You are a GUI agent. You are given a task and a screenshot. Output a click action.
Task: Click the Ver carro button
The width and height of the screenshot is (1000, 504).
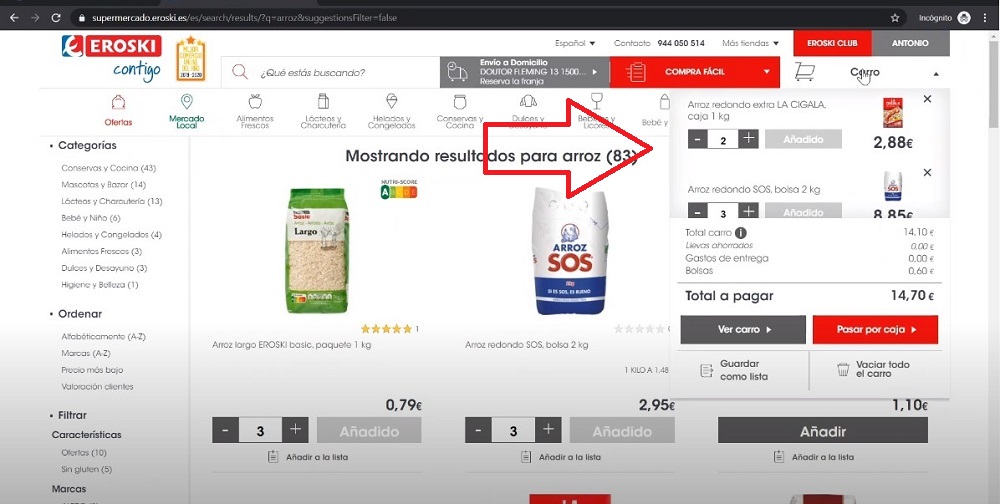[x=743, y=330]
